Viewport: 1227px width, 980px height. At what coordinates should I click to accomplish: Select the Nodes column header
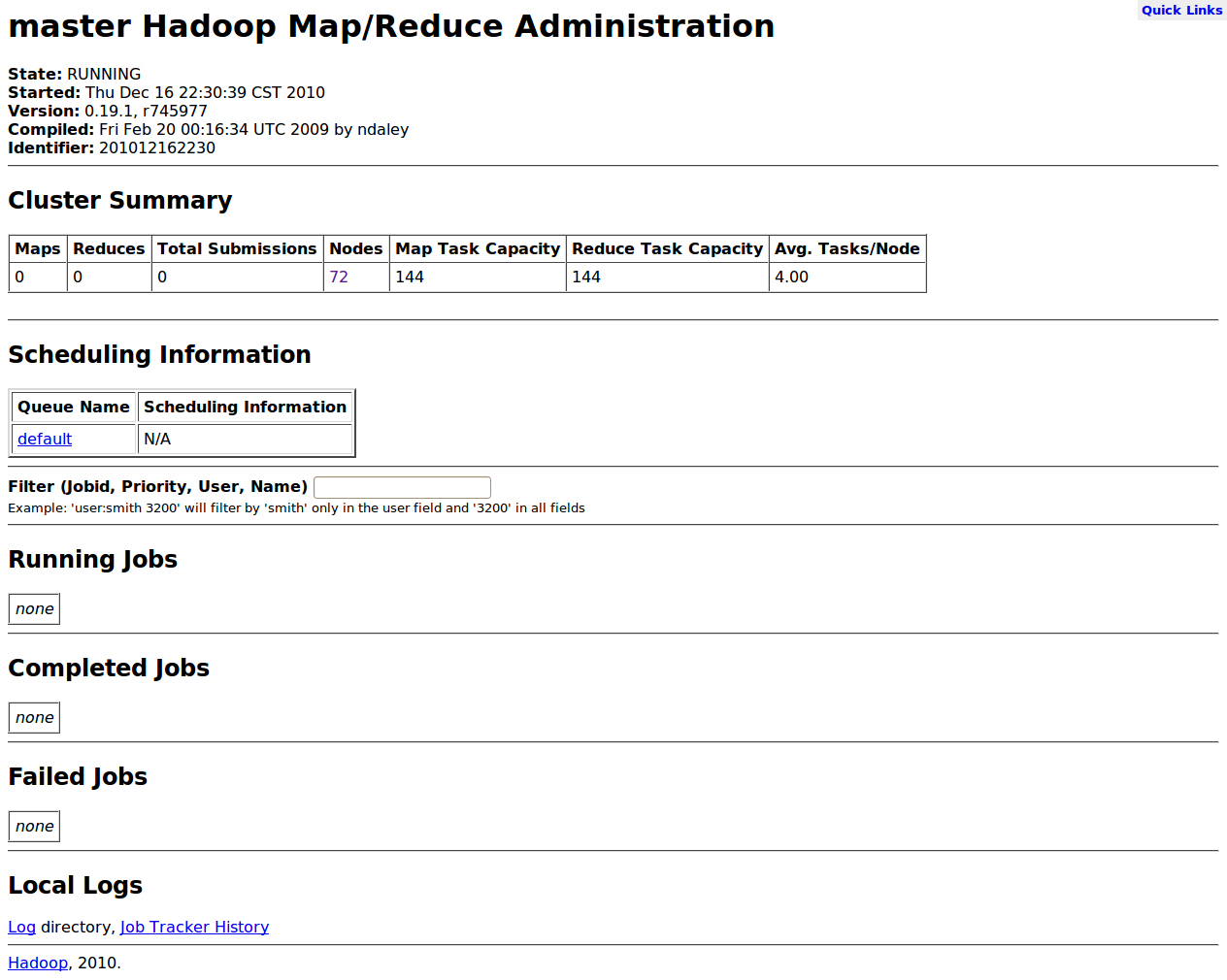click(x=356, y=248)
